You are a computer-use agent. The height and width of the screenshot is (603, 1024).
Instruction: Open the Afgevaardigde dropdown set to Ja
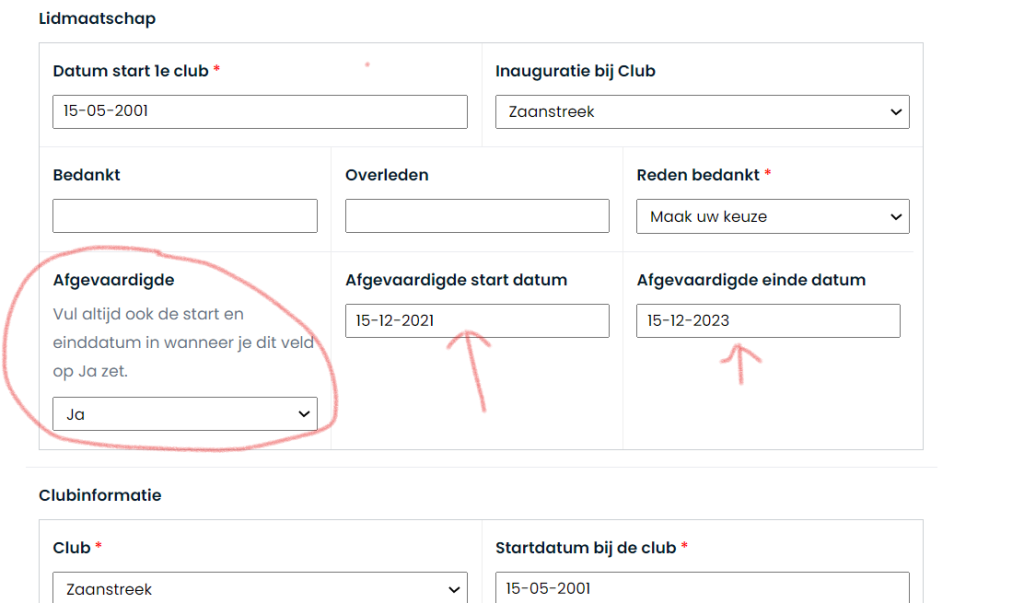(185, 414)
